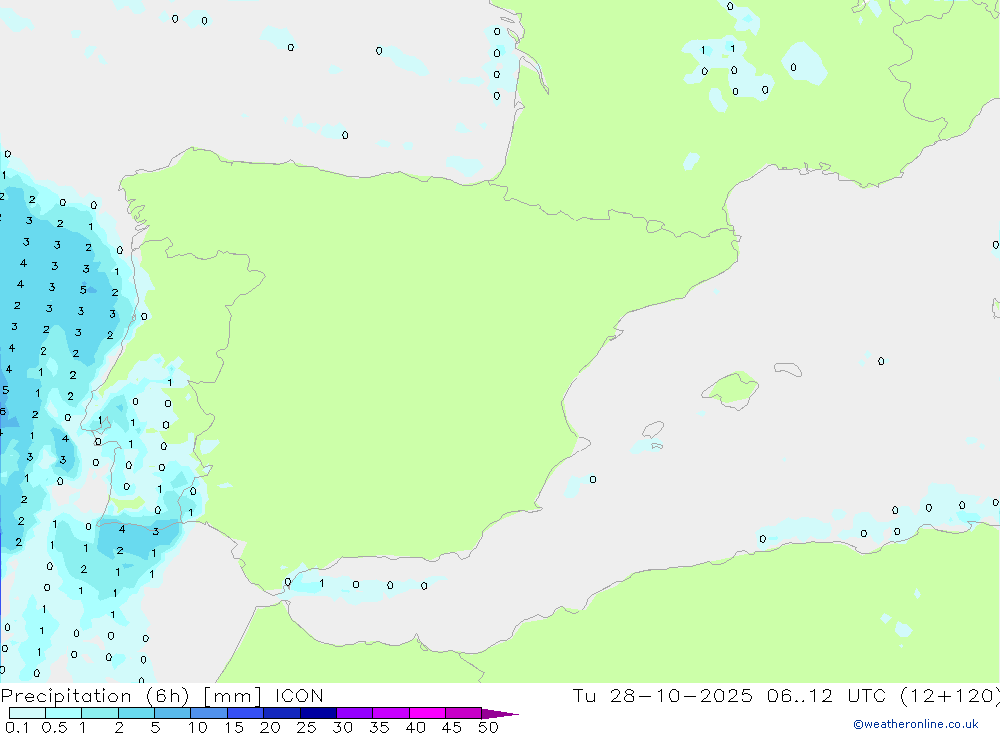1000x733 pixels.
Task: Click the legend label 10
Action: (x=198, y=727)
